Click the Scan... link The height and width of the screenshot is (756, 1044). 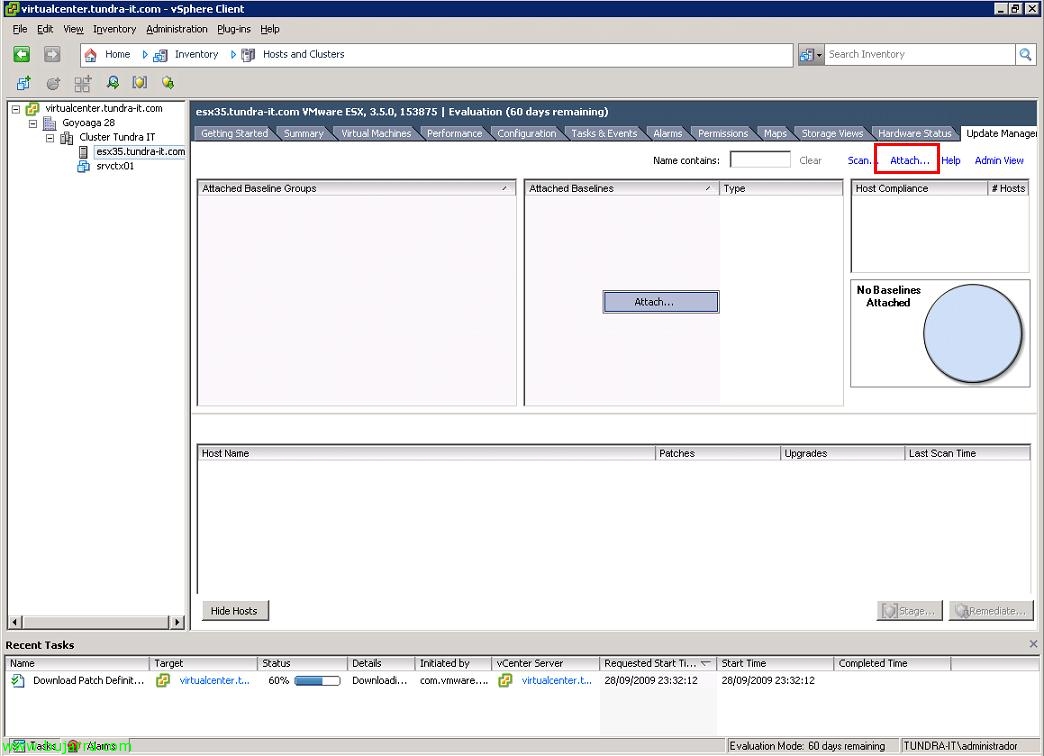[x=860, y=161]
